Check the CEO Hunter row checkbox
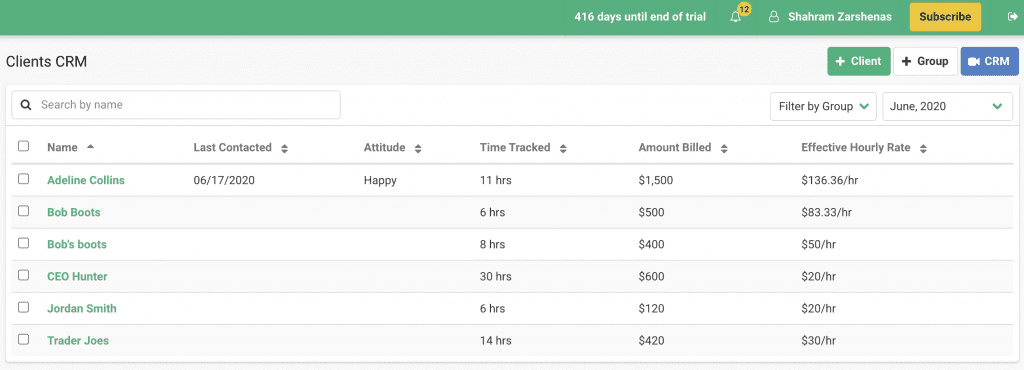Image resolution: width=1024 pixels, height=370 pixels. (24, 275)
